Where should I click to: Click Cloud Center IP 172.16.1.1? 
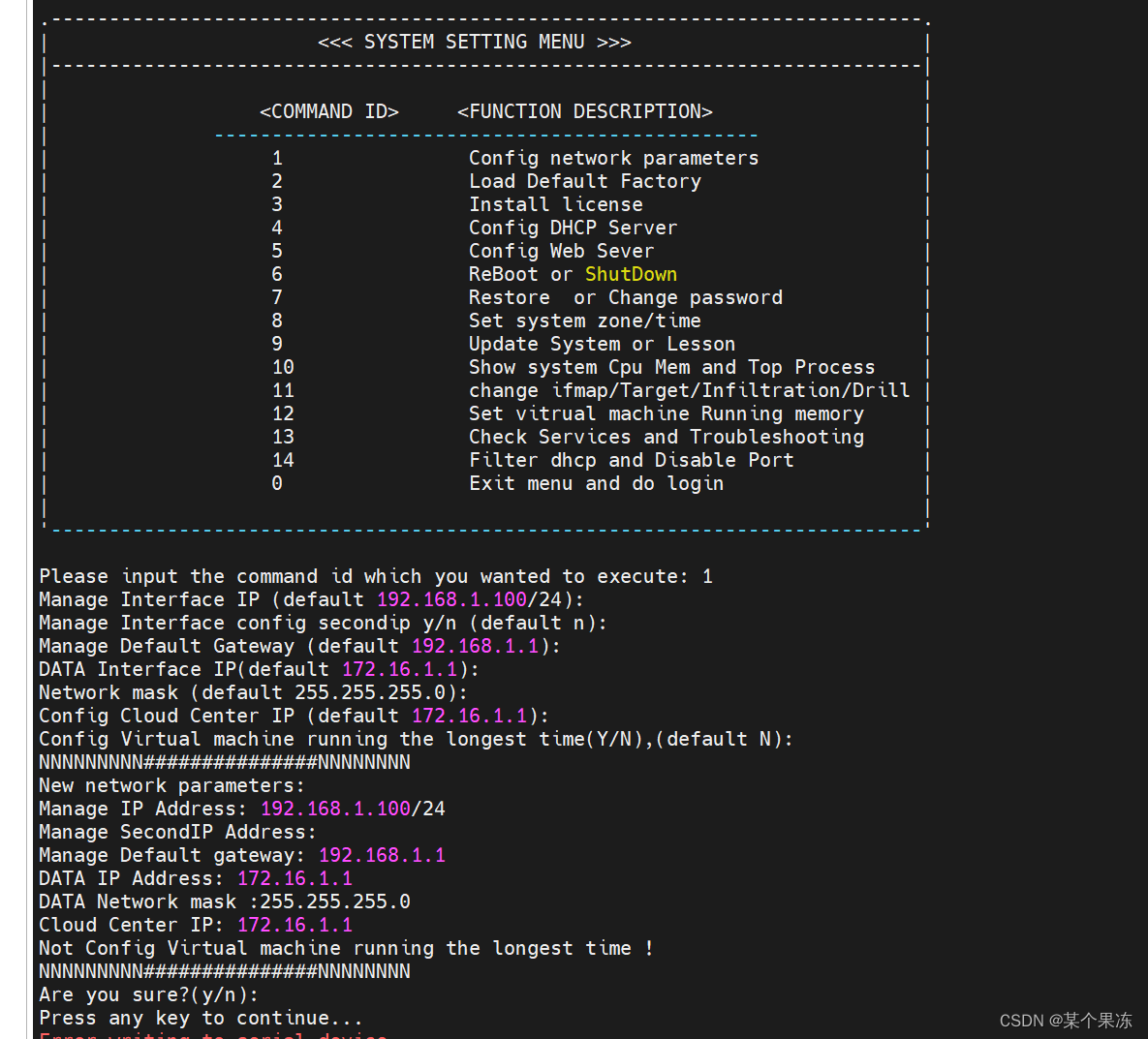[295, 924]
